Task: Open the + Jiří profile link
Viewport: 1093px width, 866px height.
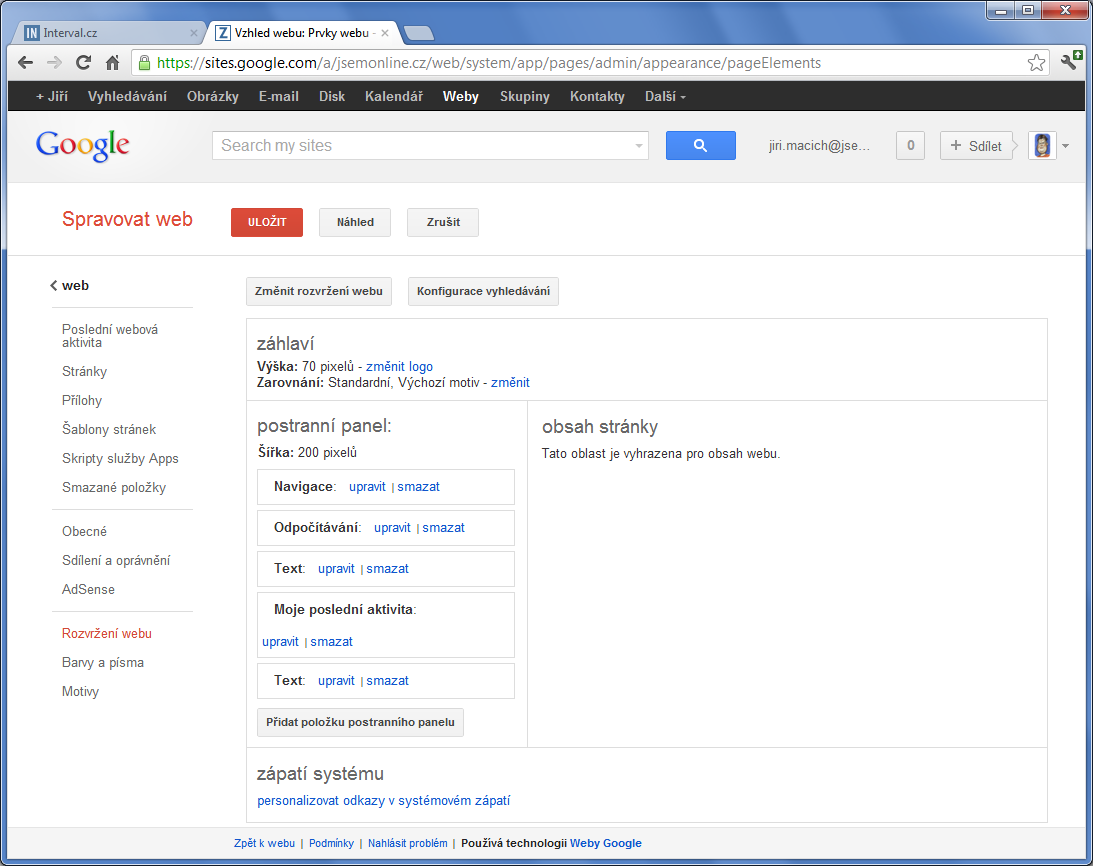Action: (x=52, y=97)
